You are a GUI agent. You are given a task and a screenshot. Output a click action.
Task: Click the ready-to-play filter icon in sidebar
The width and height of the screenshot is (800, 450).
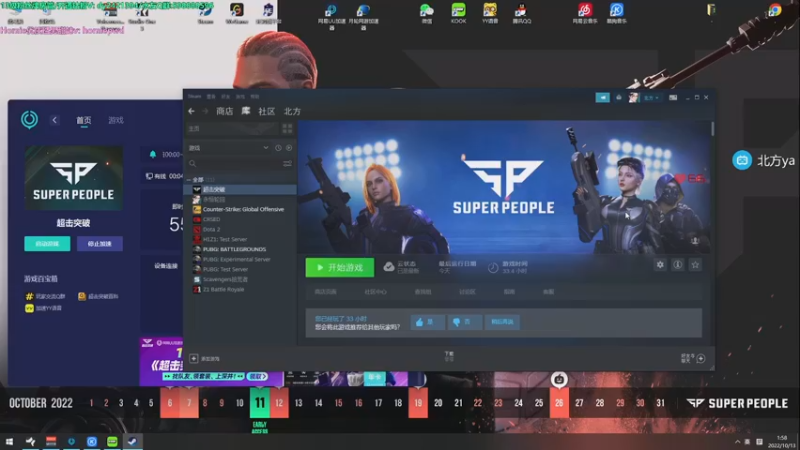(x=289, y=148)
